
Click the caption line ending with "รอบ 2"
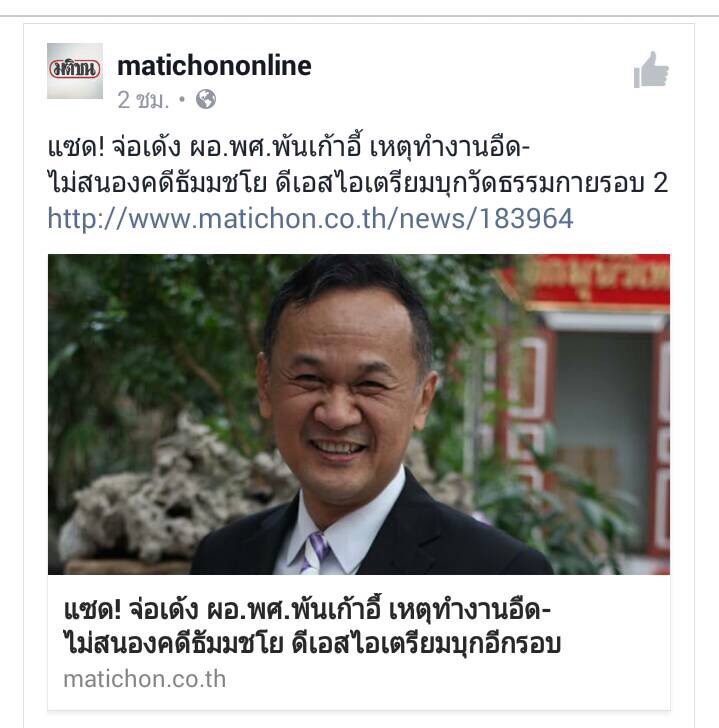tap(358, 182)
